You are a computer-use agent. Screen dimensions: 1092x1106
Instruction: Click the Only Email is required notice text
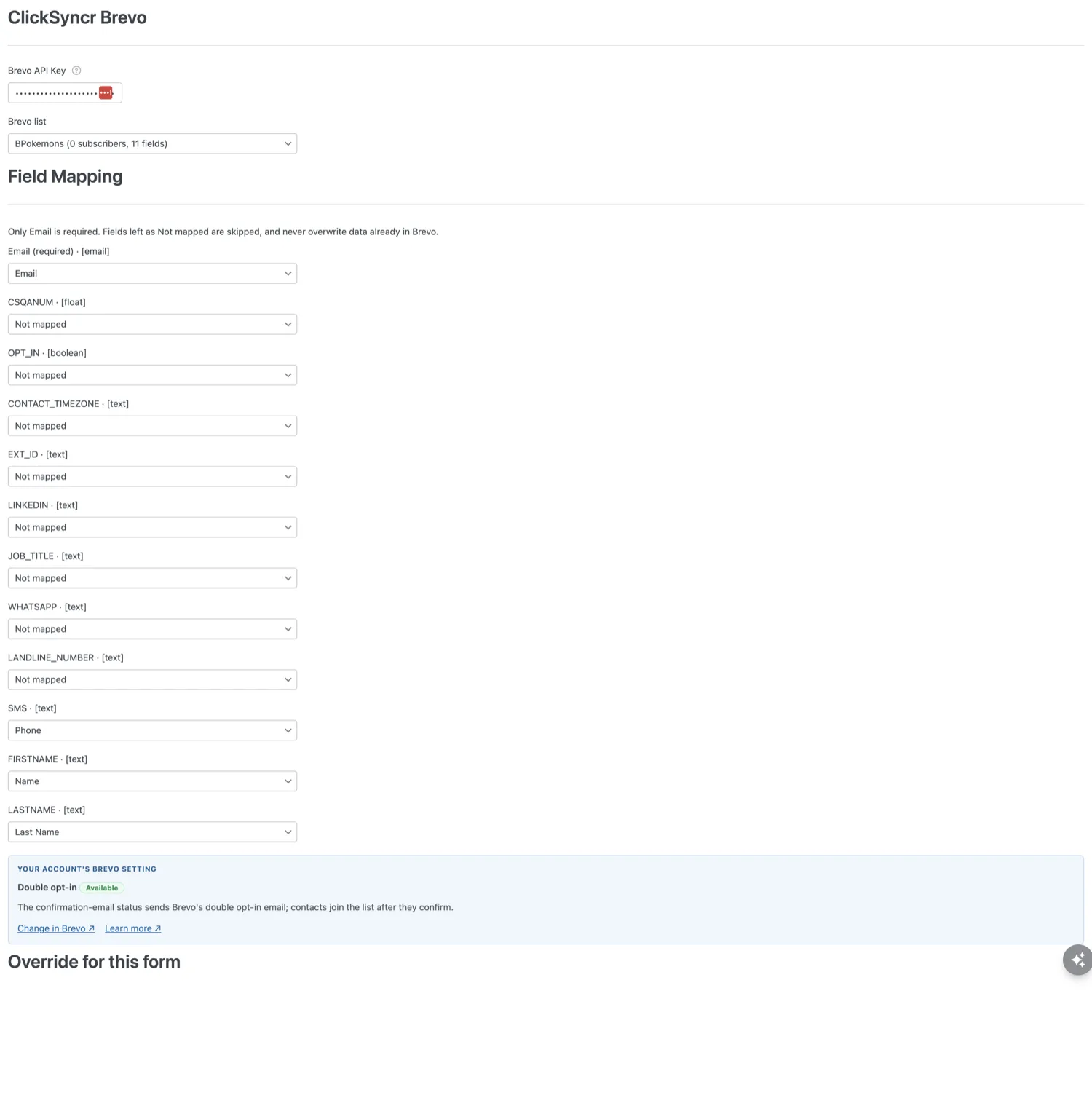[x=223, y=232]
